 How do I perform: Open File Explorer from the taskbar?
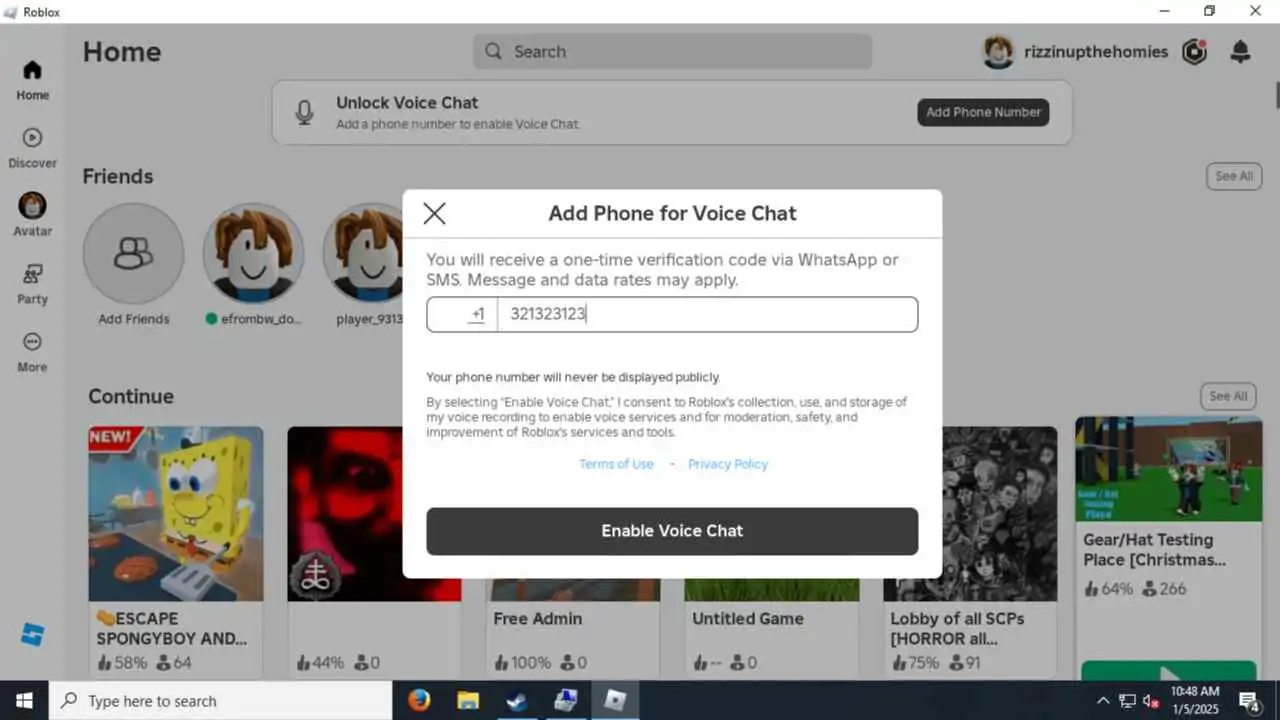pos(468,700)
